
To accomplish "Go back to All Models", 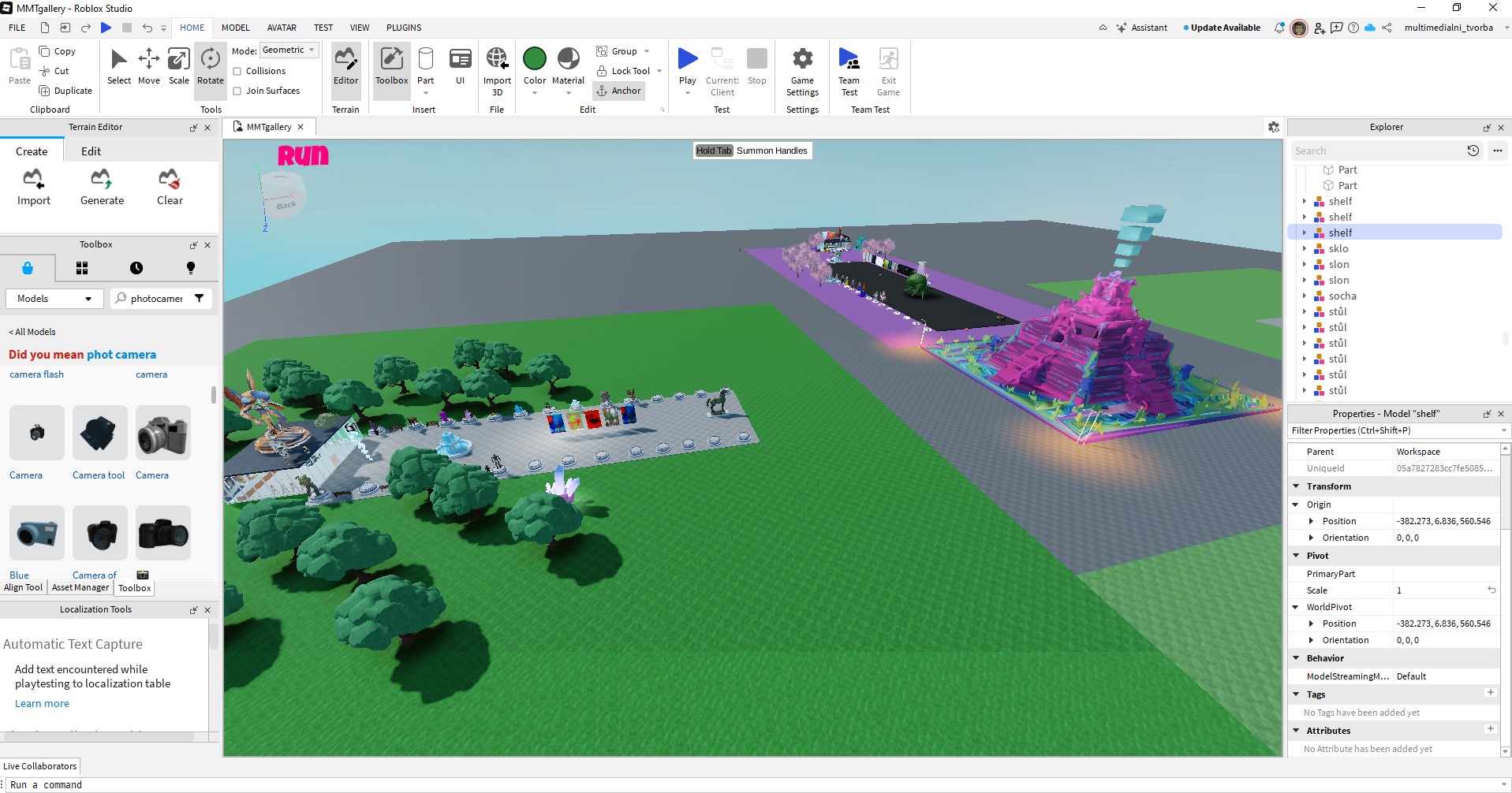I will (x=32, y=332).
